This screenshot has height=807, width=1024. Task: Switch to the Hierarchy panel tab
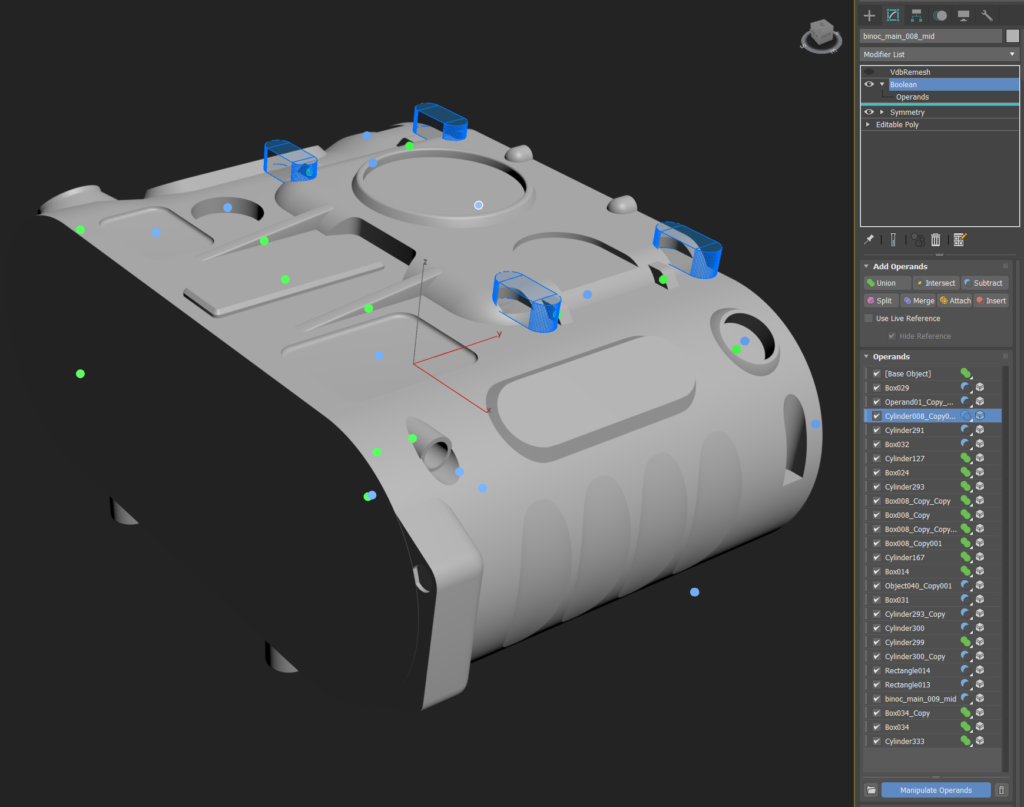click(916, 15)
